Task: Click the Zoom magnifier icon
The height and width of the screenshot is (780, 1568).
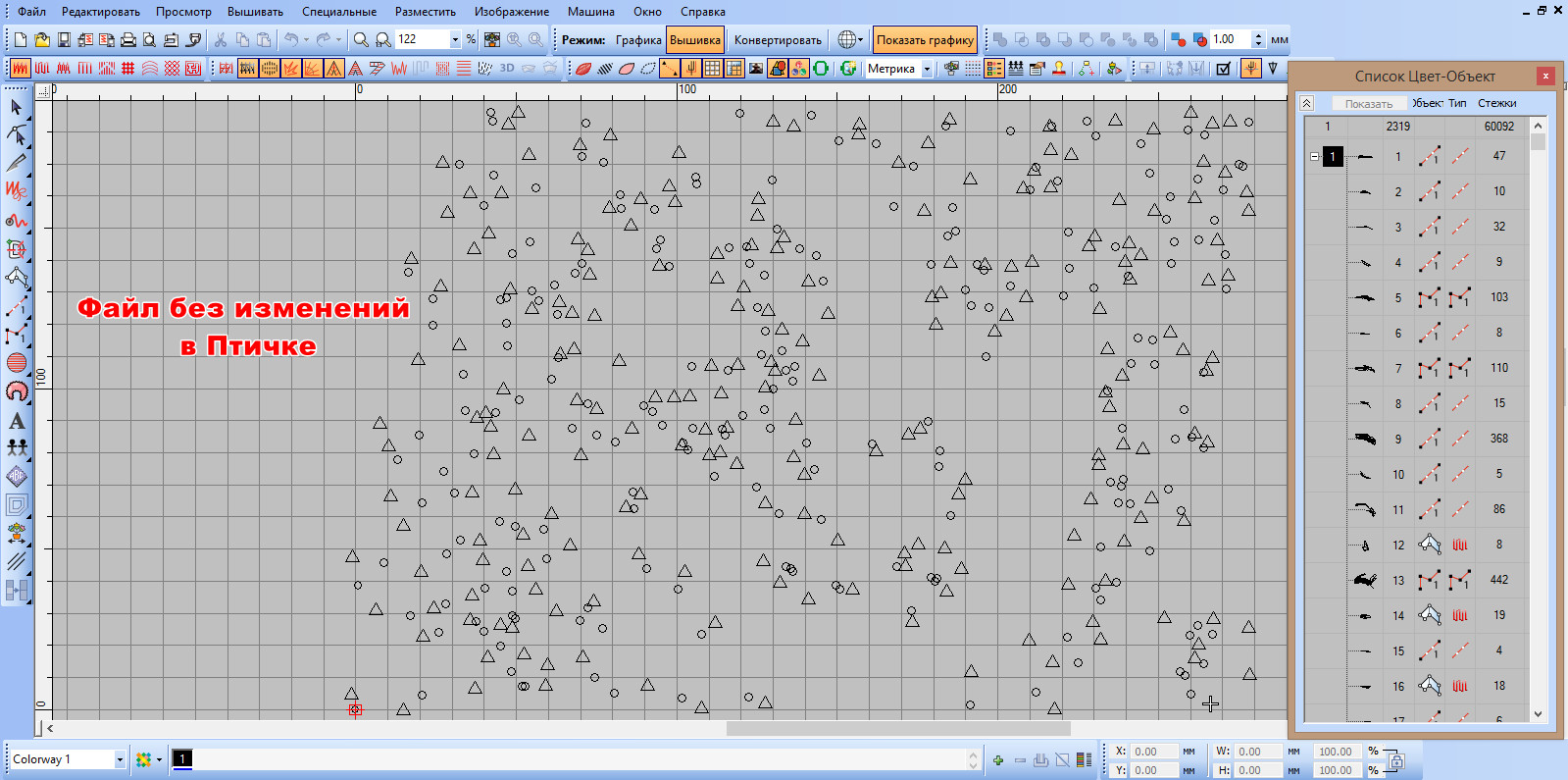Action: click(x=361, y=40)
